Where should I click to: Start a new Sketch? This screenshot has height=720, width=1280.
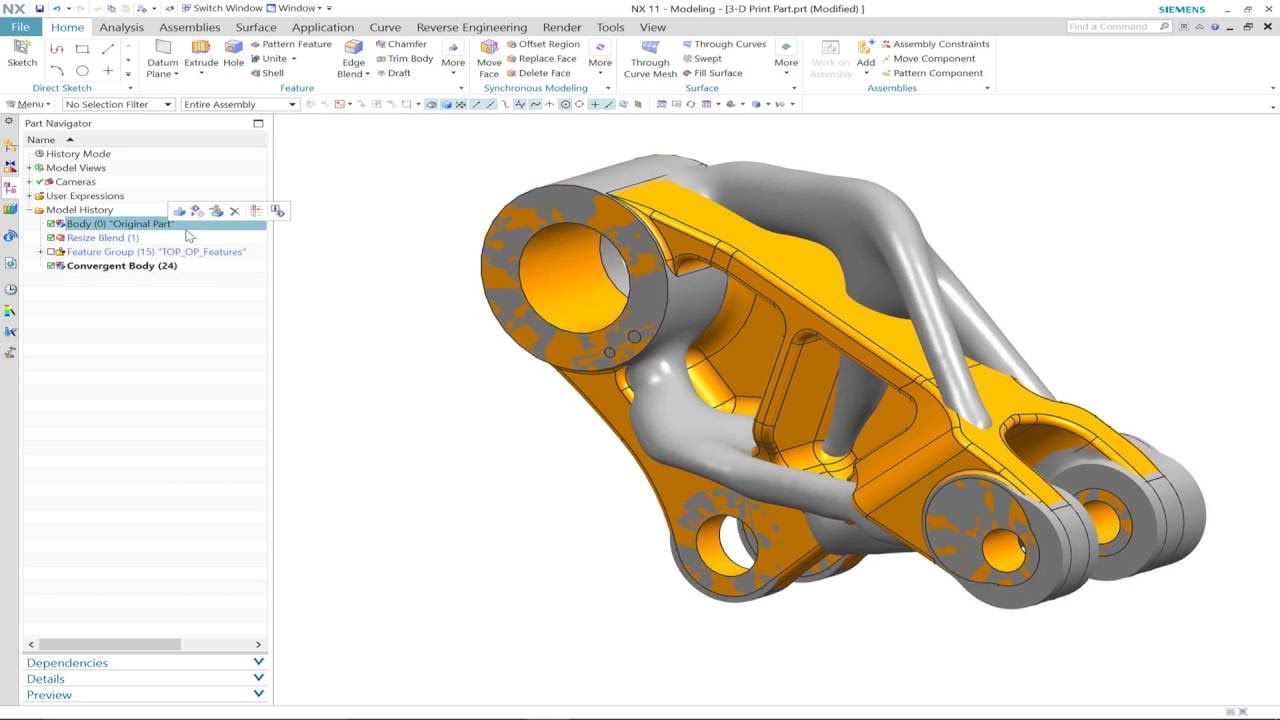pos(22,54)
